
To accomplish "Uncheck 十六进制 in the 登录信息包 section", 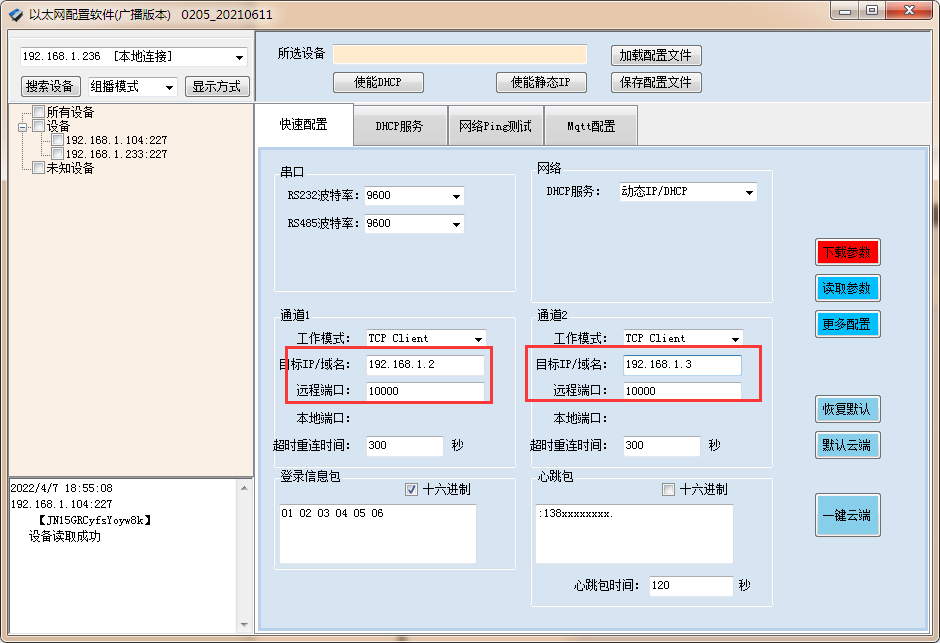I will tap(411, 489).
